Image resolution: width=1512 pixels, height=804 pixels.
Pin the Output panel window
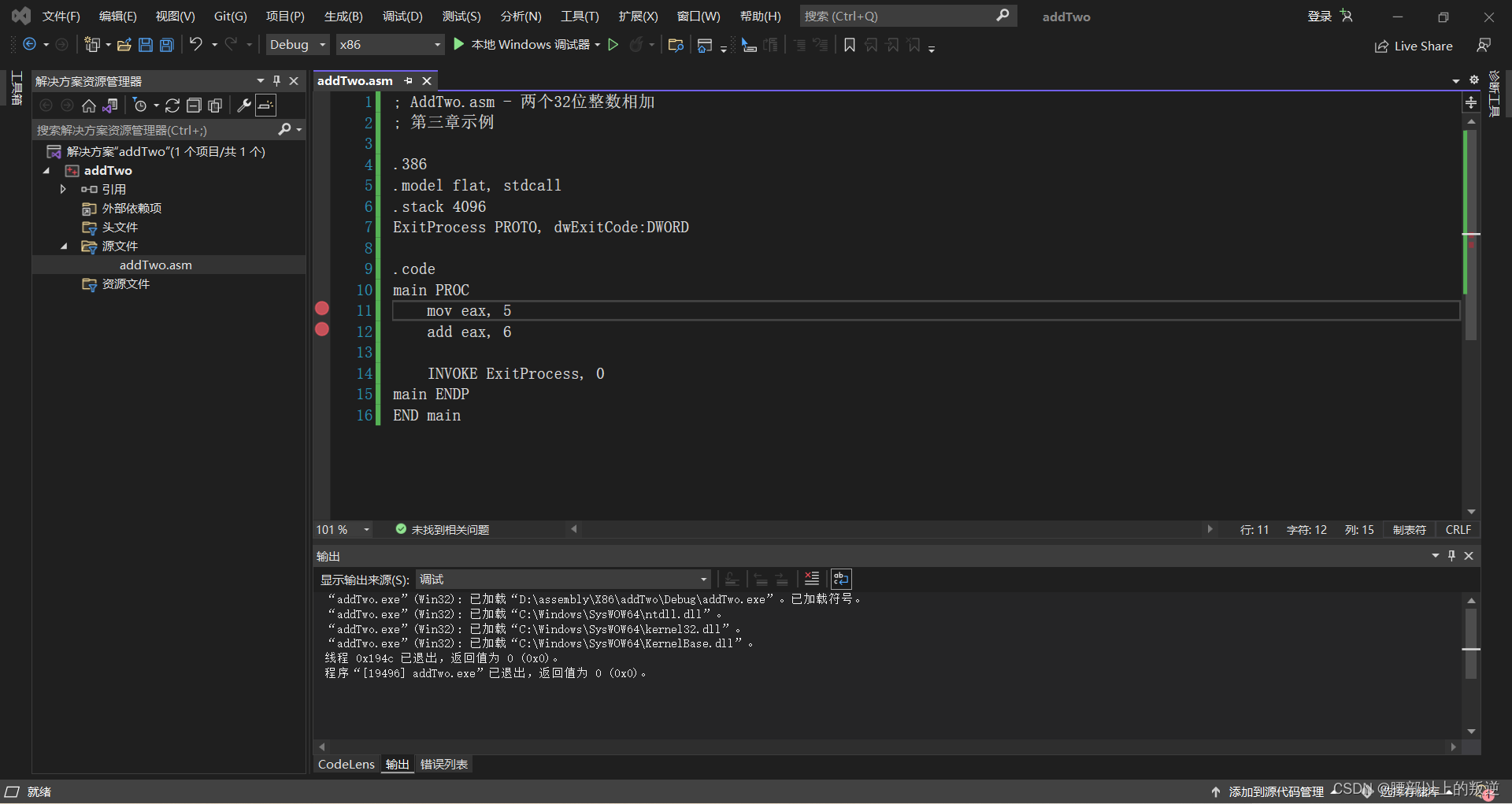[x=1451, y=556]
